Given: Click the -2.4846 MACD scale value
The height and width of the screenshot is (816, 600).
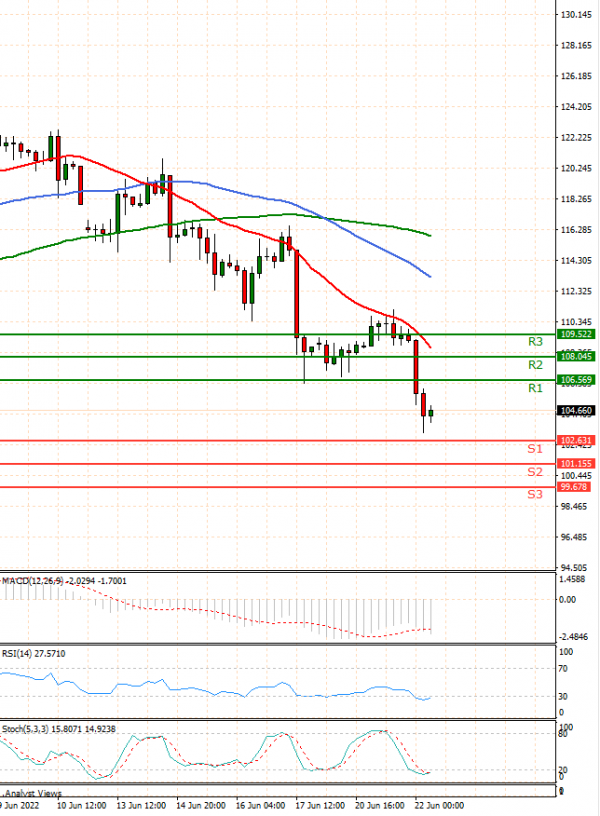Looking at the screenshot, I should click(573, 637).
